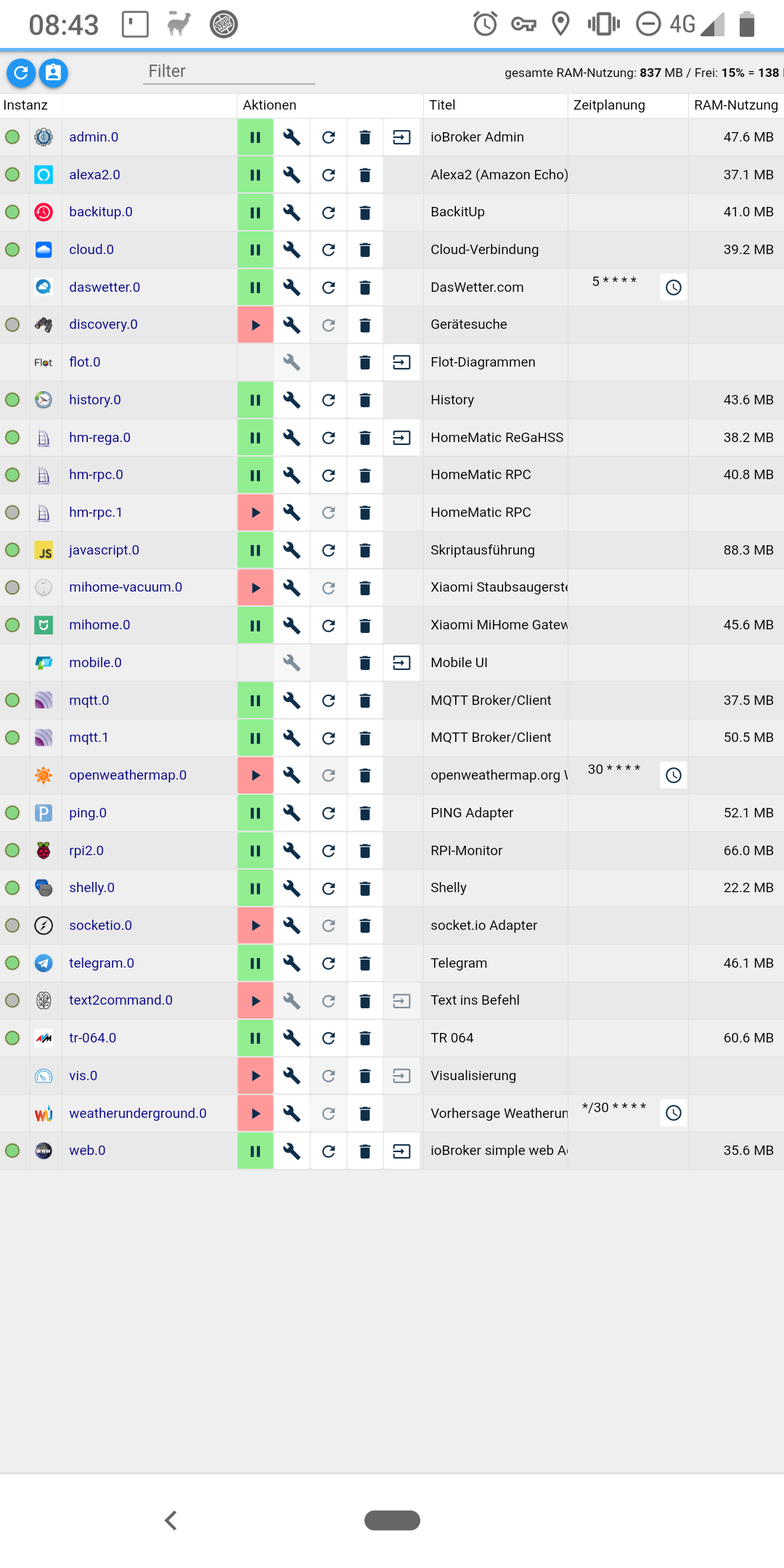Open the tr-064.0 instance link
This screenshot has height=1568, width=784.
tap(93, 1038)
